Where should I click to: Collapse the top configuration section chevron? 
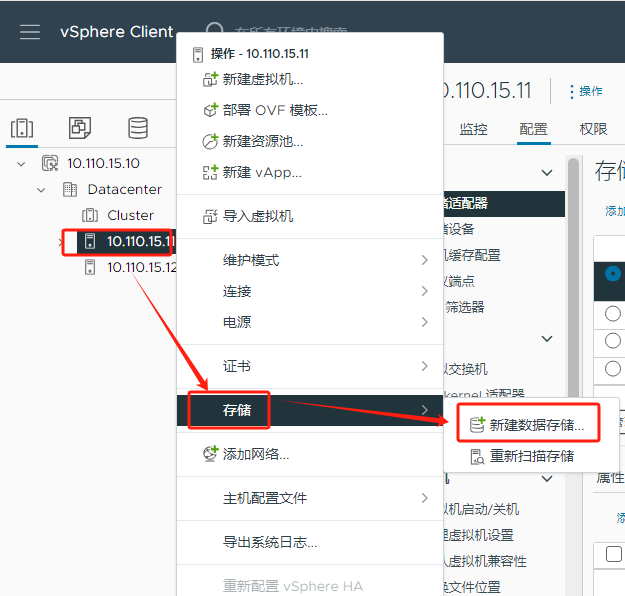547,173
